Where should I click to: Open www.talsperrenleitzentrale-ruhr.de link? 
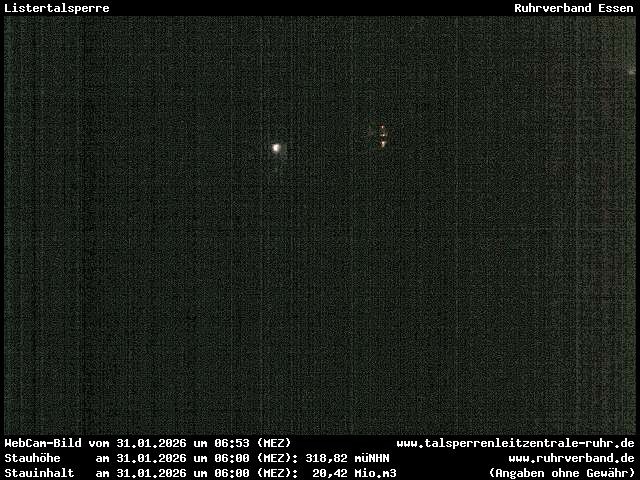point(515,443)
